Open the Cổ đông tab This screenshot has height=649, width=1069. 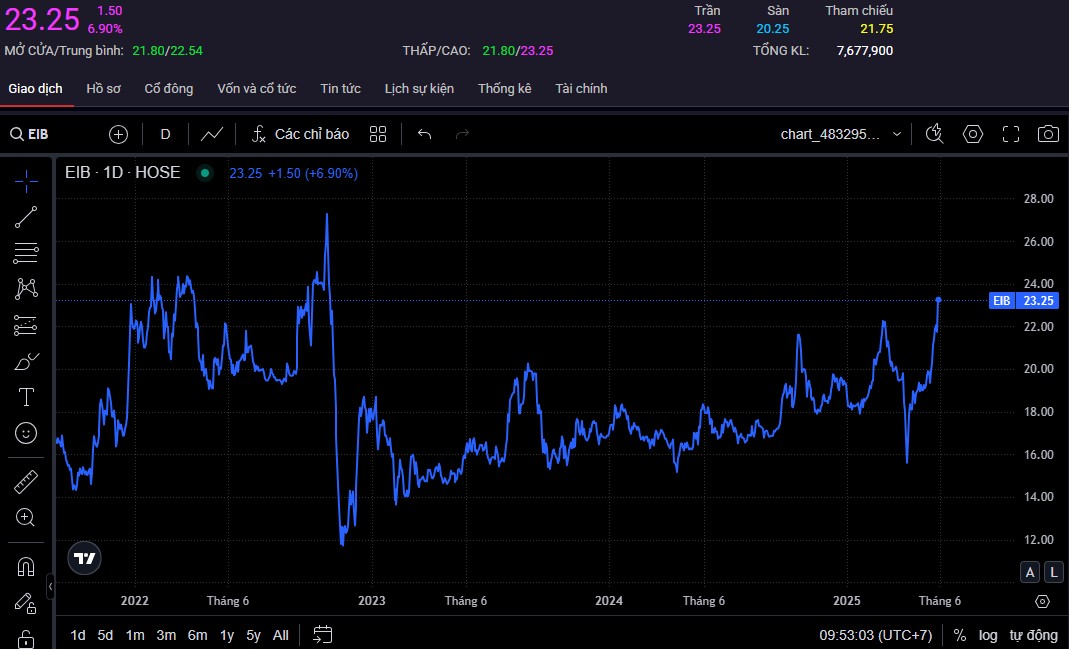pos(169,89)
